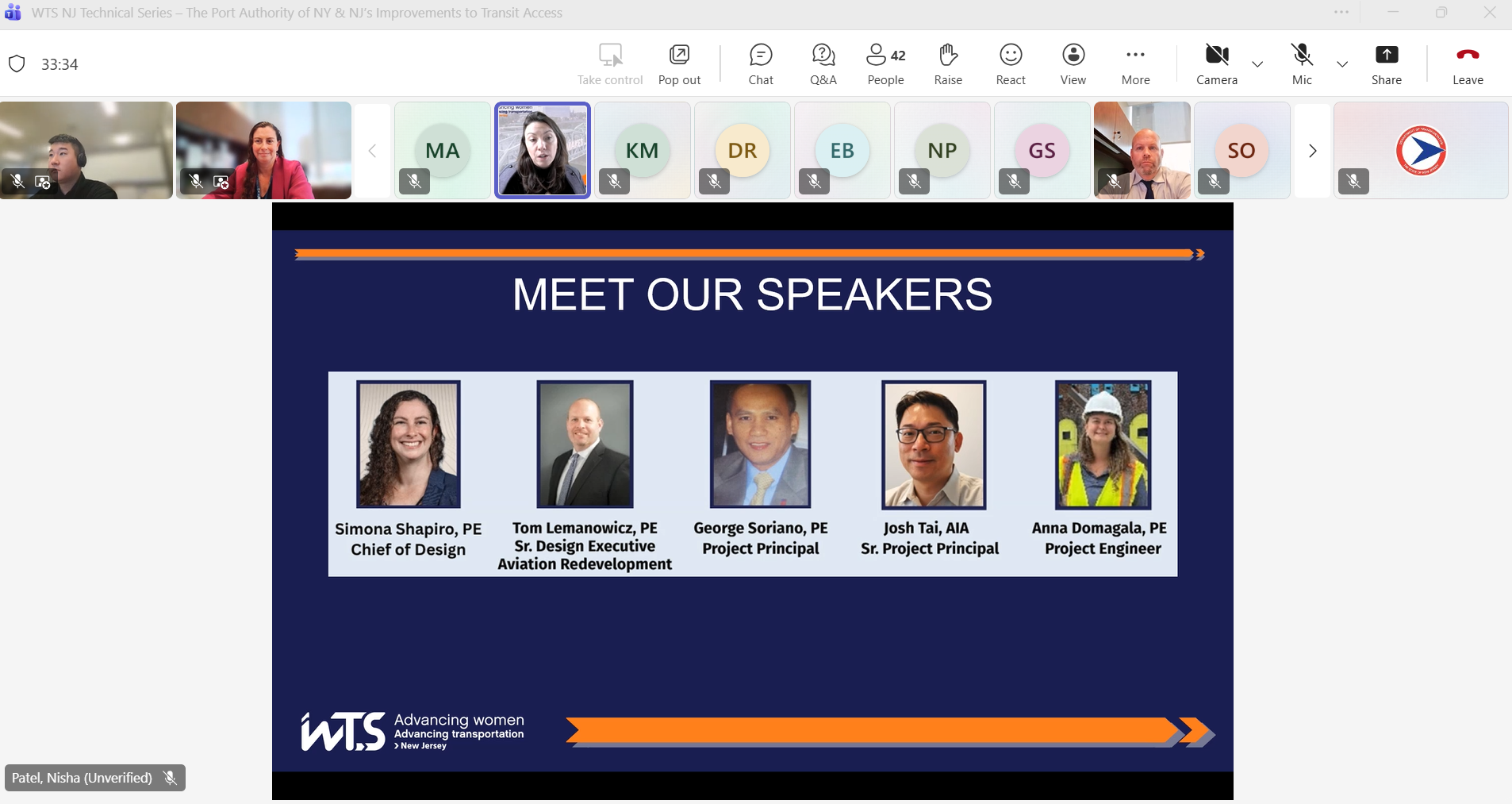This screenshot has height=804, width=1512.
Task: Unmute the Mic
Action: pos(1302,63)
